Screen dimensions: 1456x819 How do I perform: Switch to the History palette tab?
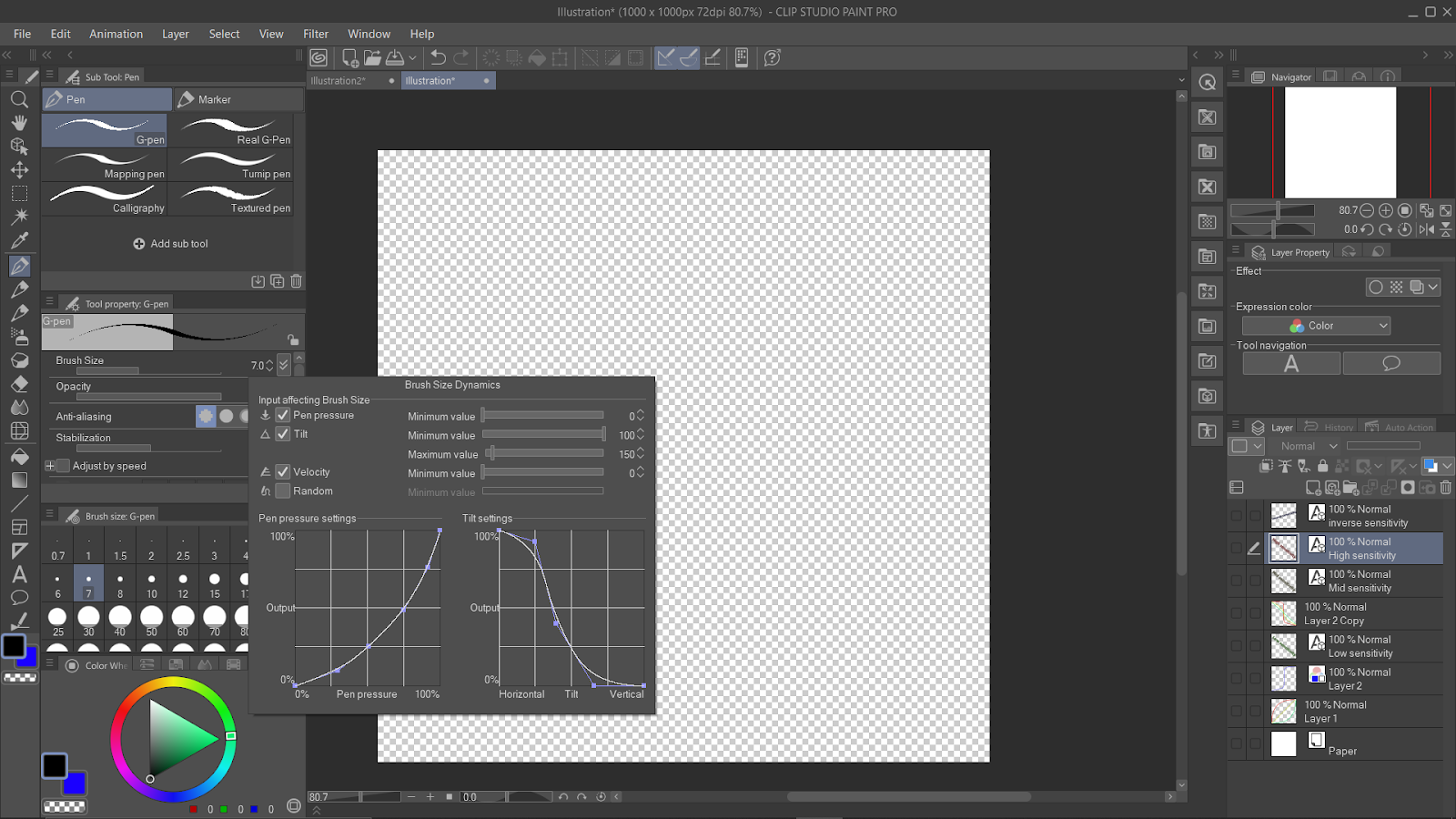(1329, 427)
